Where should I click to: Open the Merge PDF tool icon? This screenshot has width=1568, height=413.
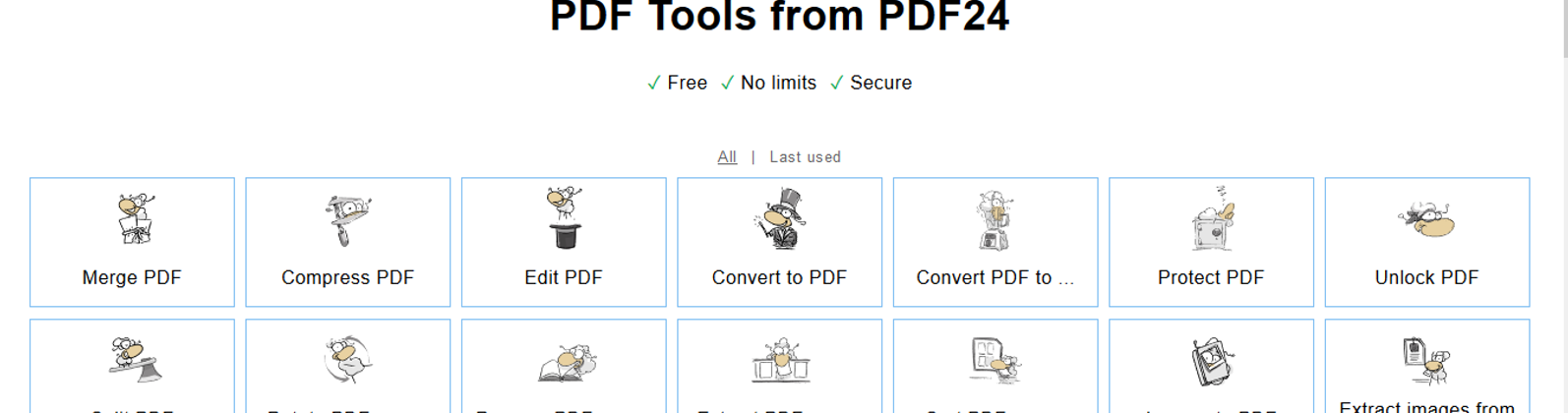(x=133, y=218)
